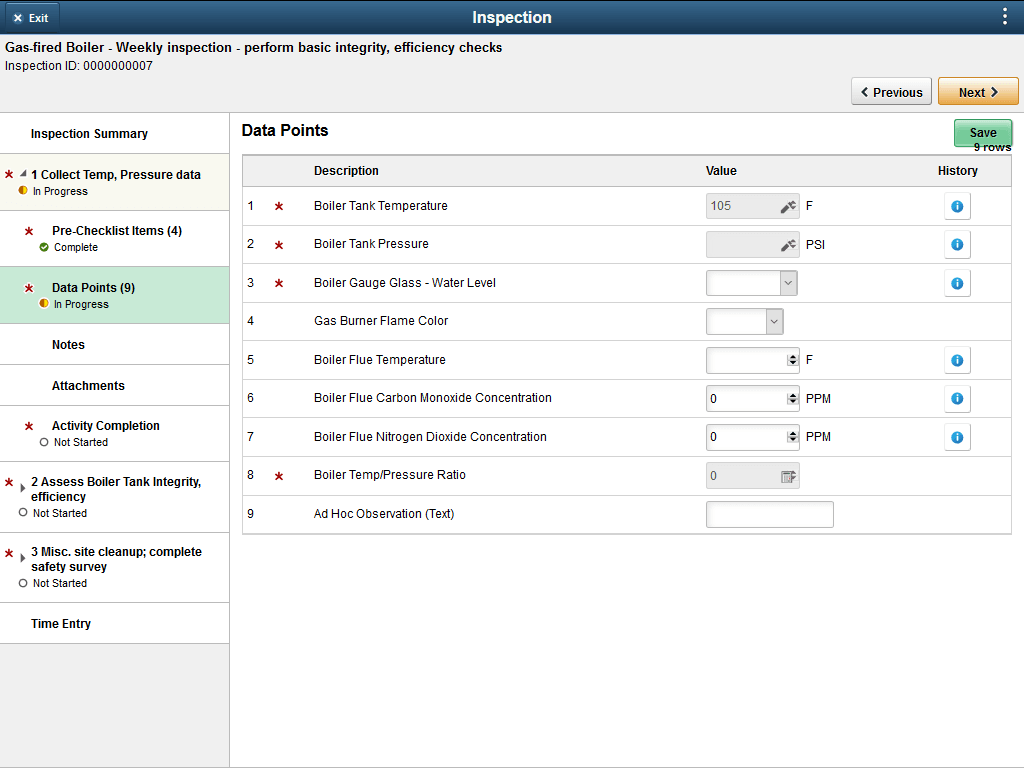
Task: Click the 'Boiler Temp/Pressure Ratio' description
Action: coord(389,475)
